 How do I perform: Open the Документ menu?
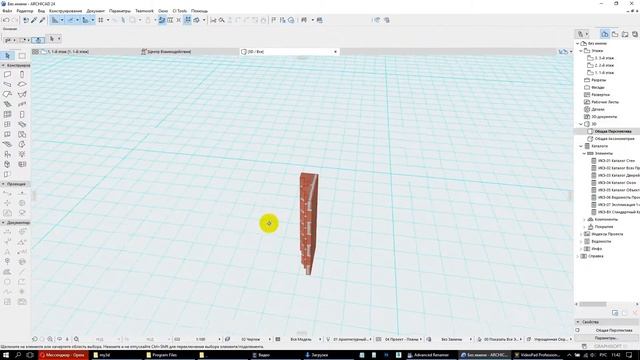[x=96, y=11]
